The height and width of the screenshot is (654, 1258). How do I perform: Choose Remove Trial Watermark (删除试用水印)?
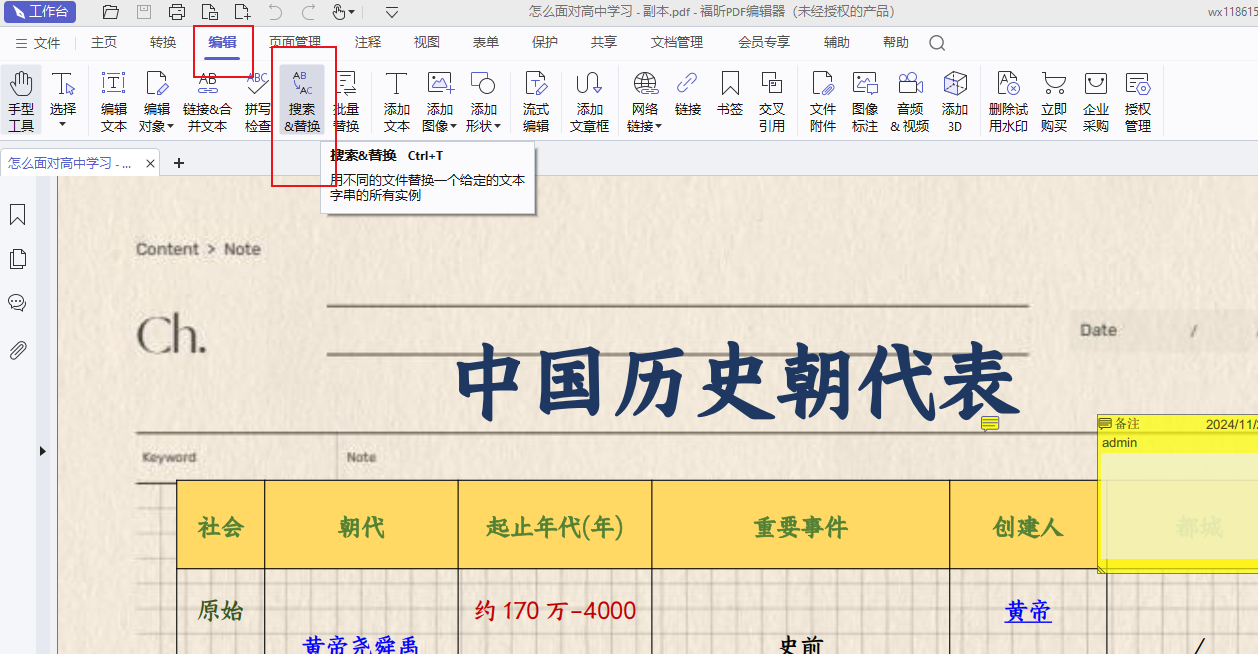click(x=1008, y=101)
